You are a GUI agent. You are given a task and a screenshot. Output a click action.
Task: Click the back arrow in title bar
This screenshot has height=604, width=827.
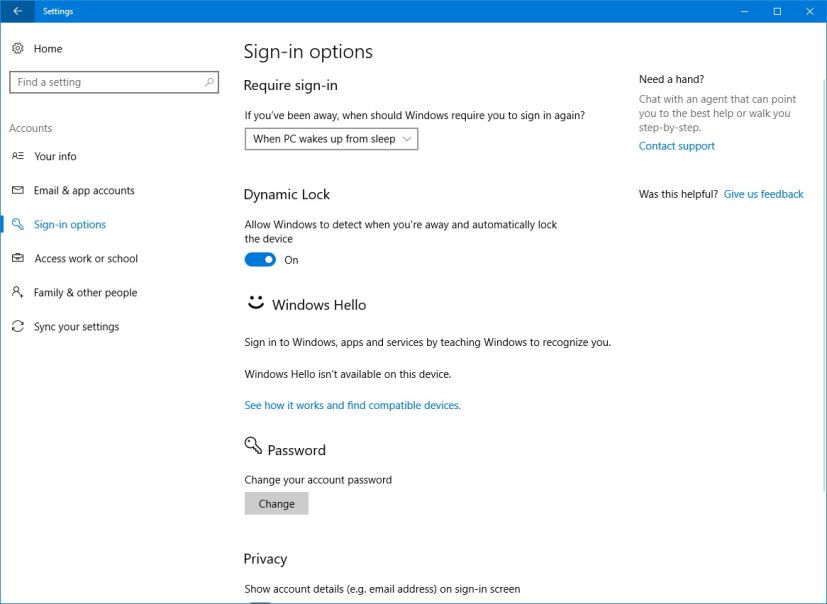pyautogui.click(x=17, y=11)
